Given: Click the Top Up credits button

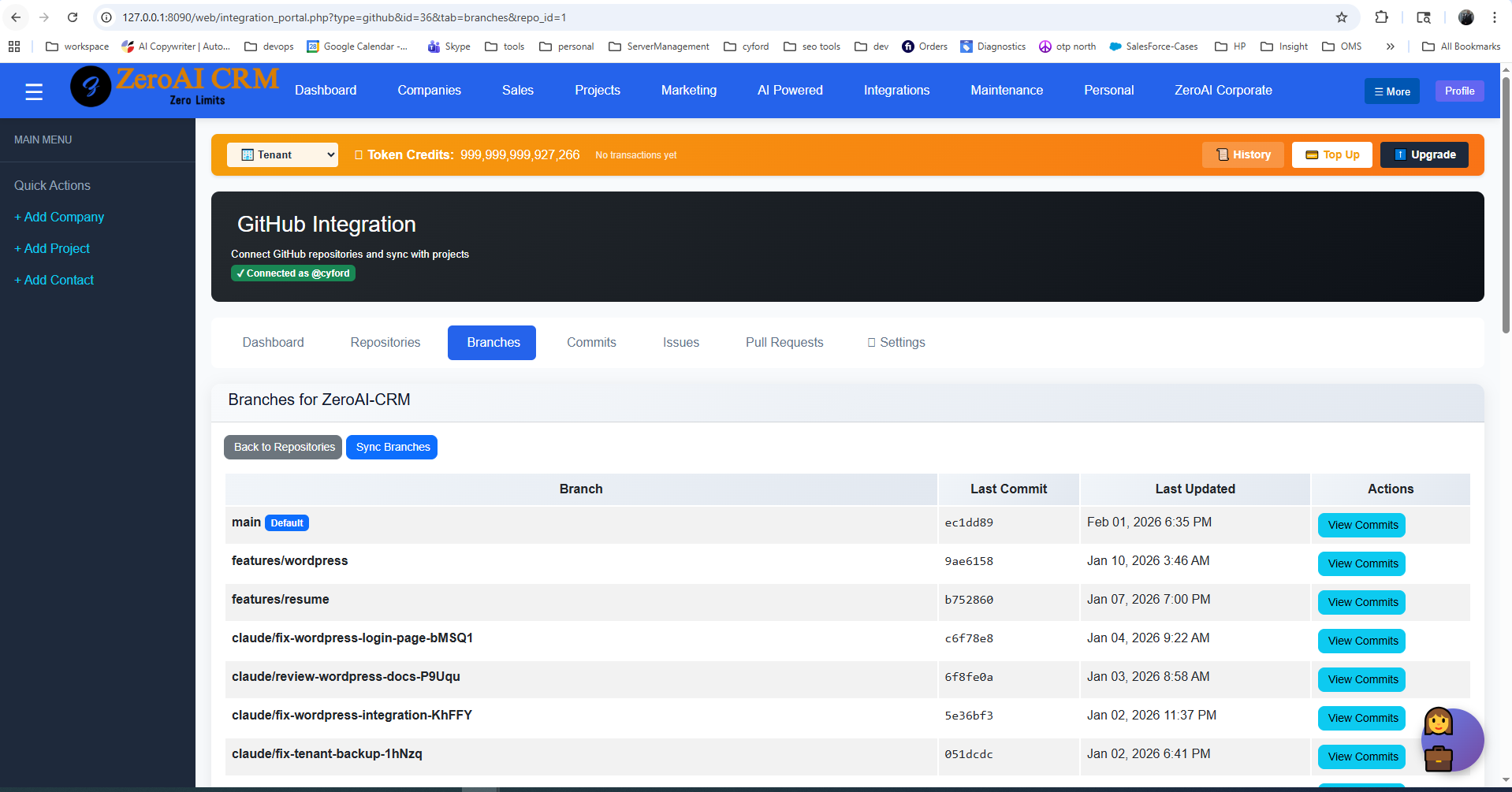Looking at the screenshot, I should tap(1331, 155).
